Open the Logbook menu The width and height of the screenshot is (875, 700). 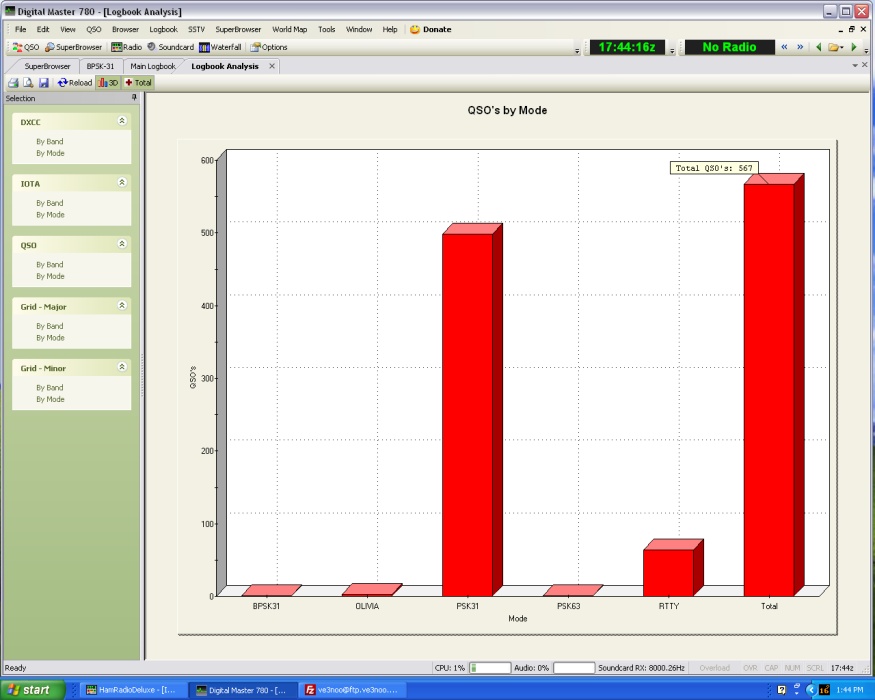(163, 30)
